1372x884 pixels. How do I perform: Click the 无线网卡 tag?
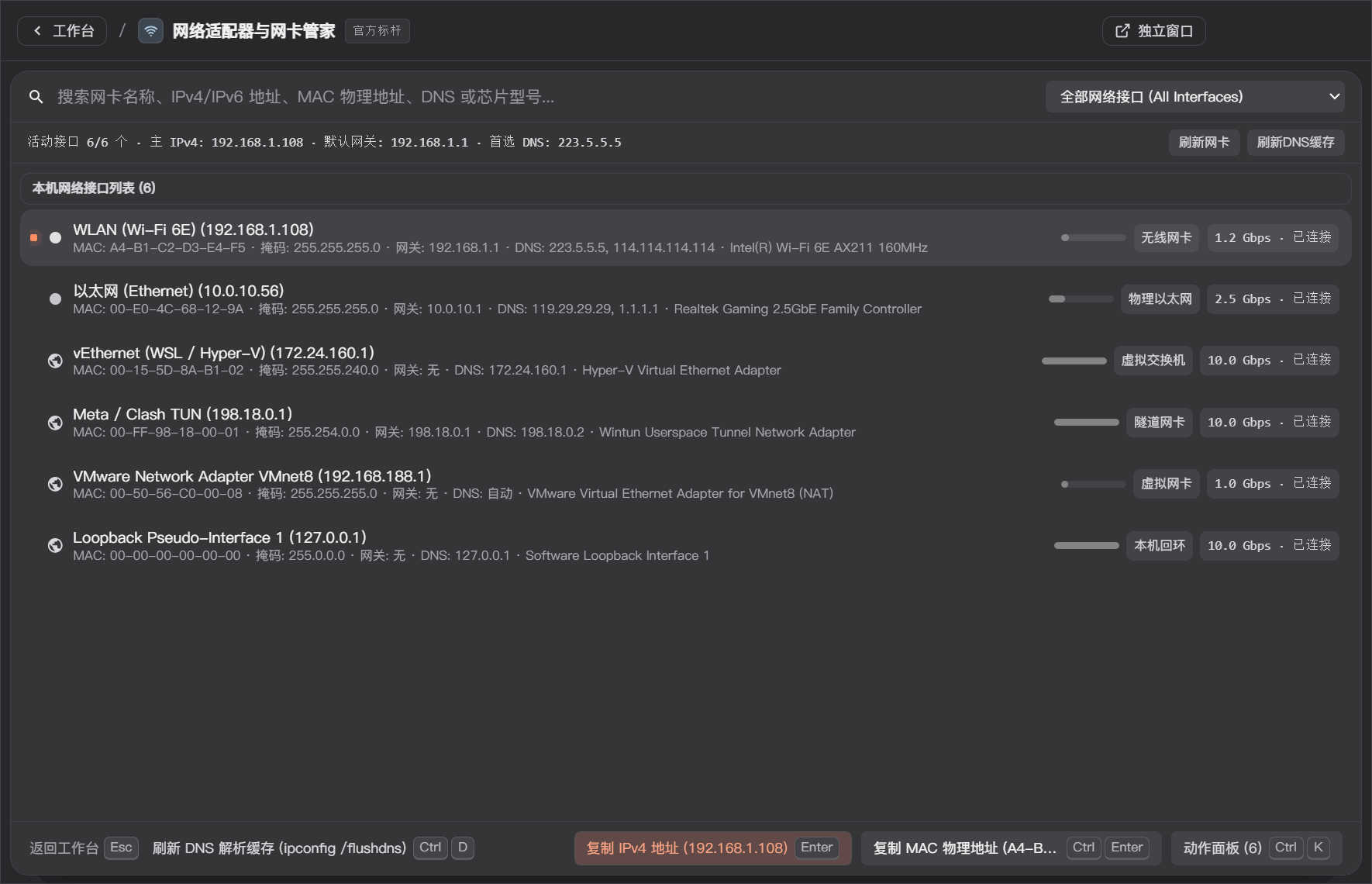coord(1166,237)
